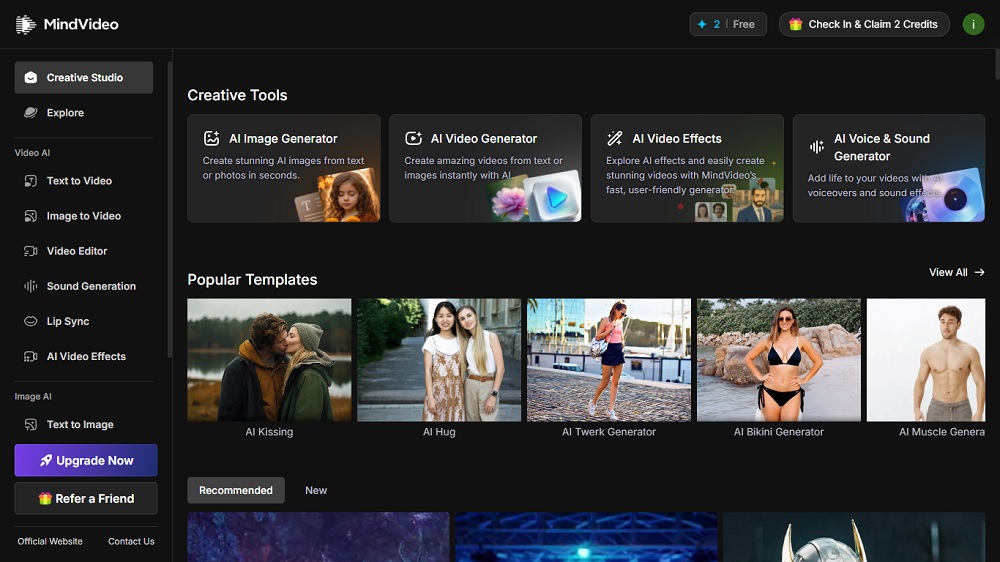This screenshot has width=1000, height=562.
Task: Click the Explore planet icon
Action: (x=31, y=112)
